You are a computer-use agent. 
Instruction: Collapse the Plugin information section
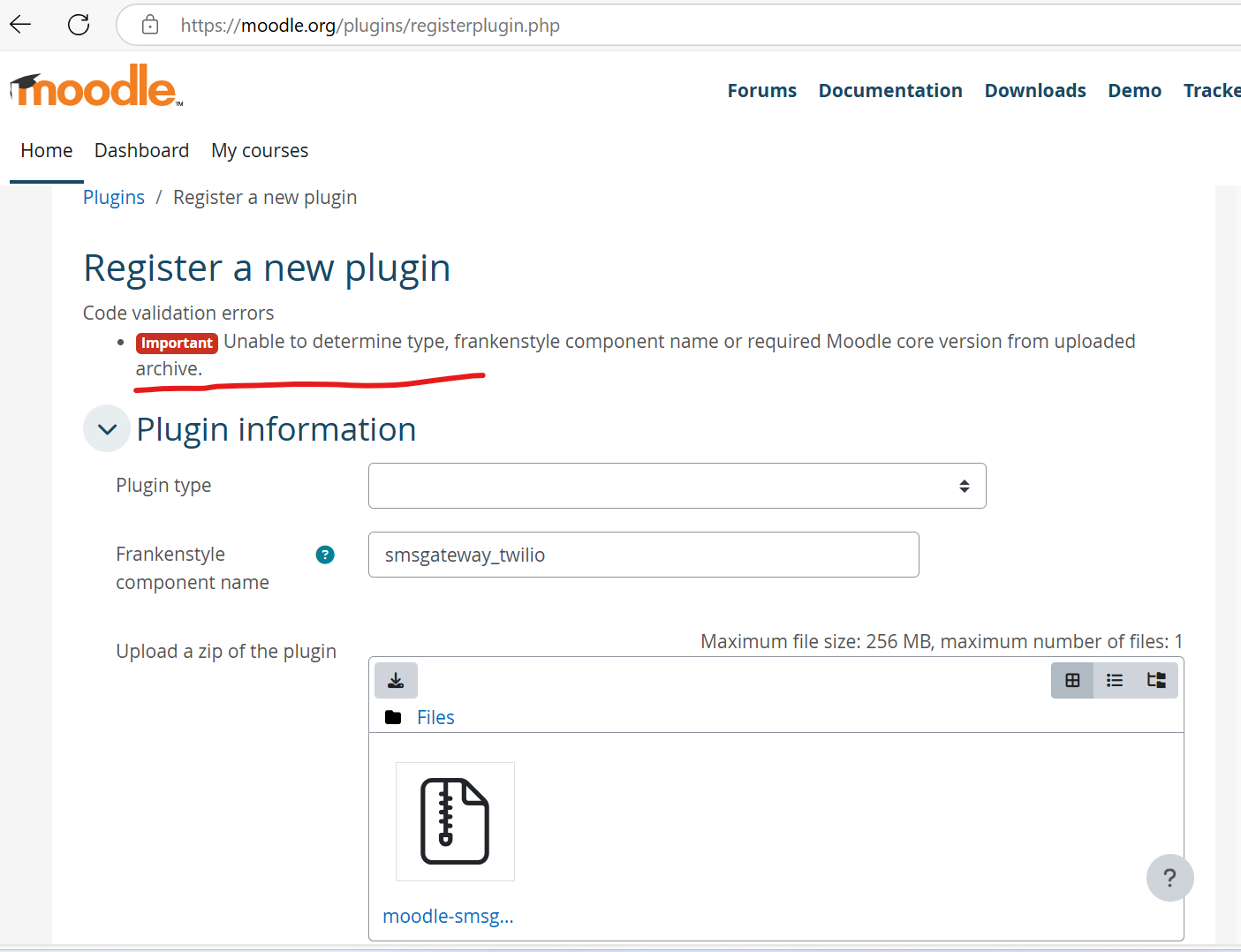[x=107, y=429]
